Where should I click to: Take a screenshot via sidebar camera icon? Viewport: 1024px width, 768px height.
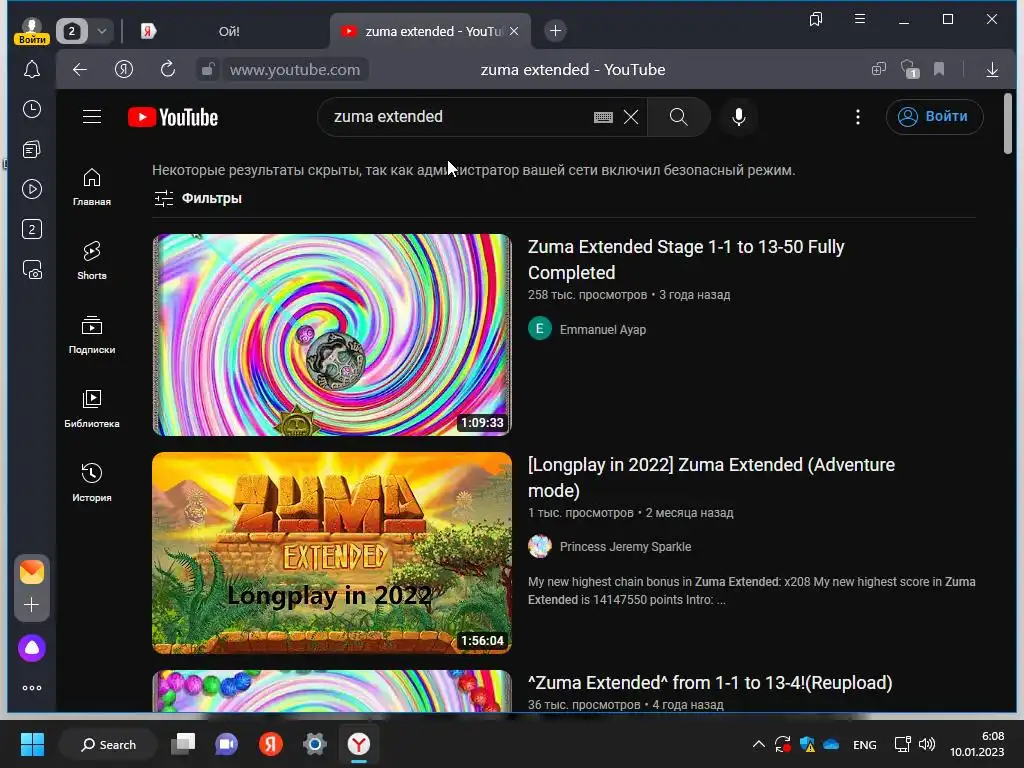click(x=31, y=269)
